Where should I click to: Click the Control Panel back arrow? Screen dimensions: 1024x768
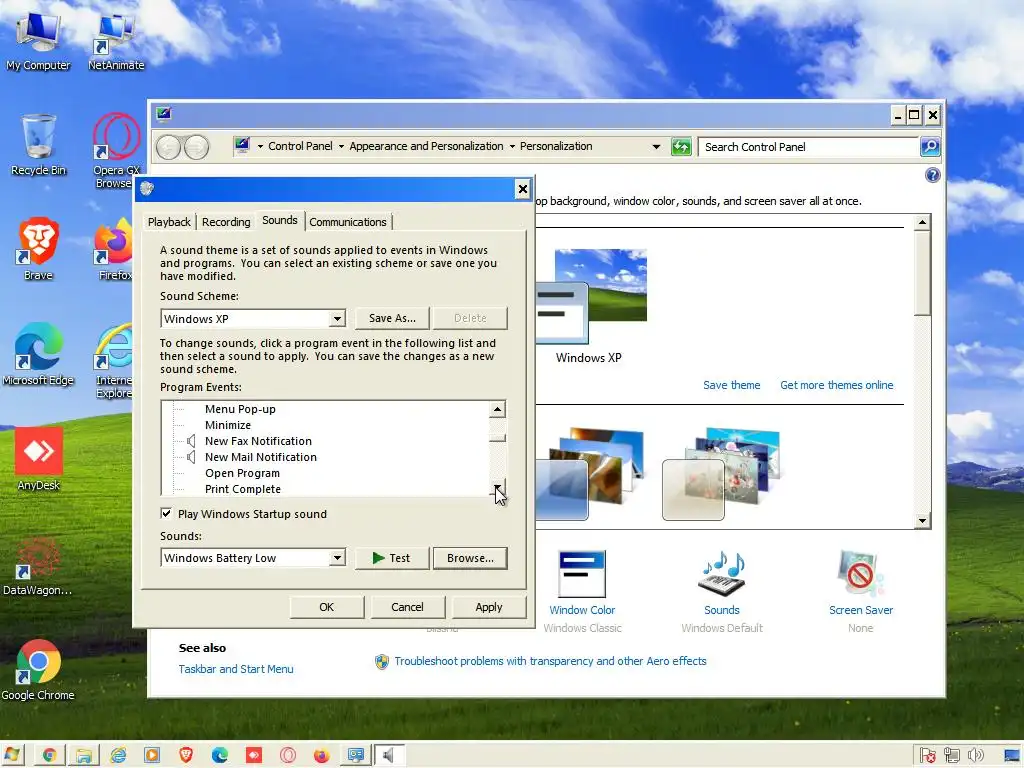click(168, 147)
